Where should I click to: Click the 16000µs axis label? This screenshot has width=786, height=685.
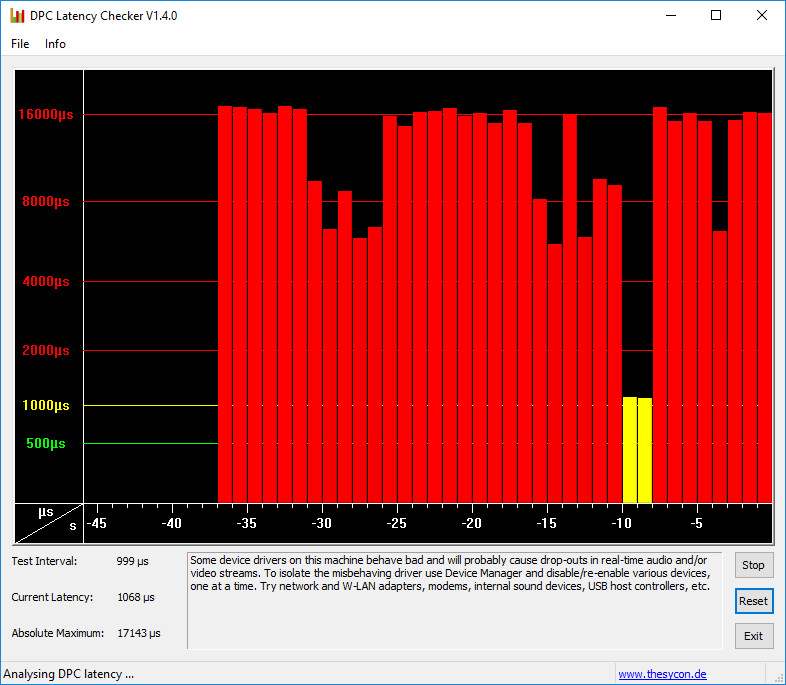(46, 115)
